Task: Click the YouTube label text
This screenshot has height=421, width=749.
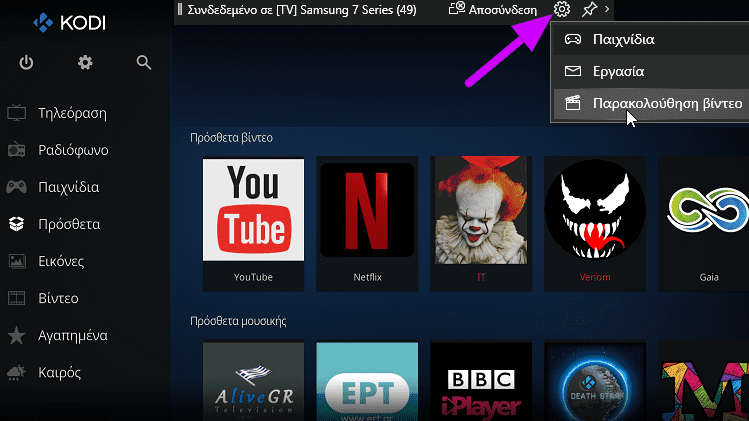Action: pyautogui.click(x=253, y=277)
